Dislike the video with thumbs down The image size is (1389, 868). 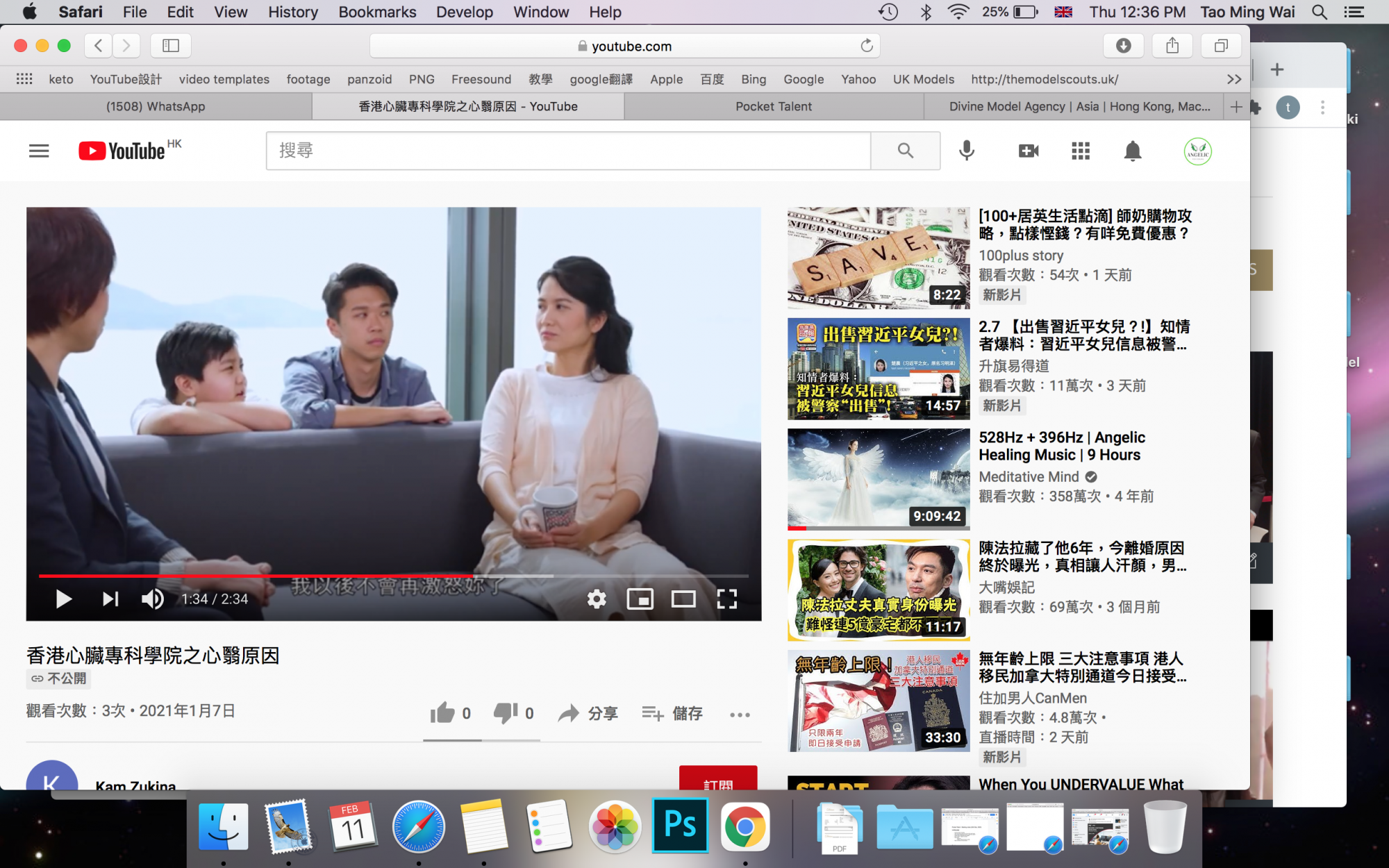pos(506,713)
